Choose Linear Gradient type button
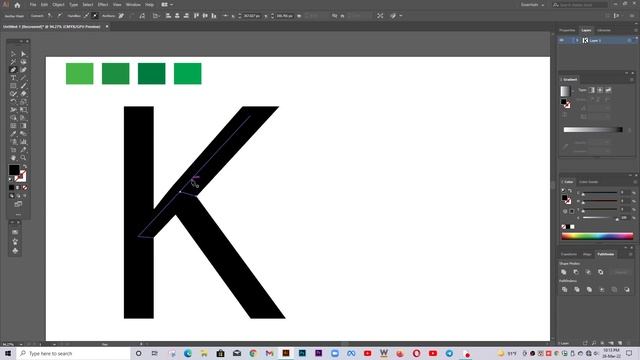Image resolution: width=640 pixels, height=360 pixels. point(591,90)
